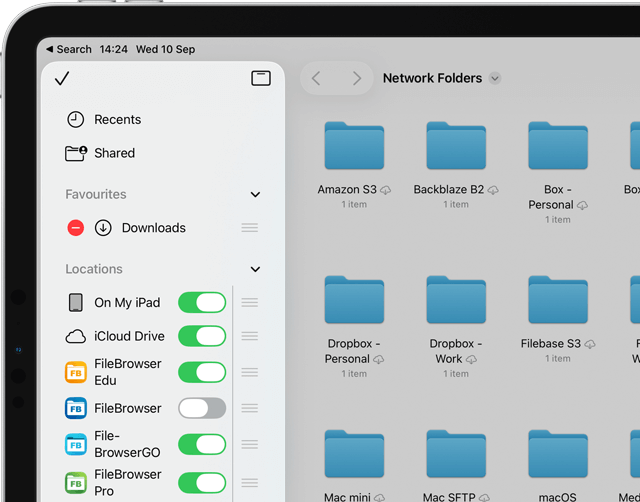Select Shared in the sidebar

114,153
